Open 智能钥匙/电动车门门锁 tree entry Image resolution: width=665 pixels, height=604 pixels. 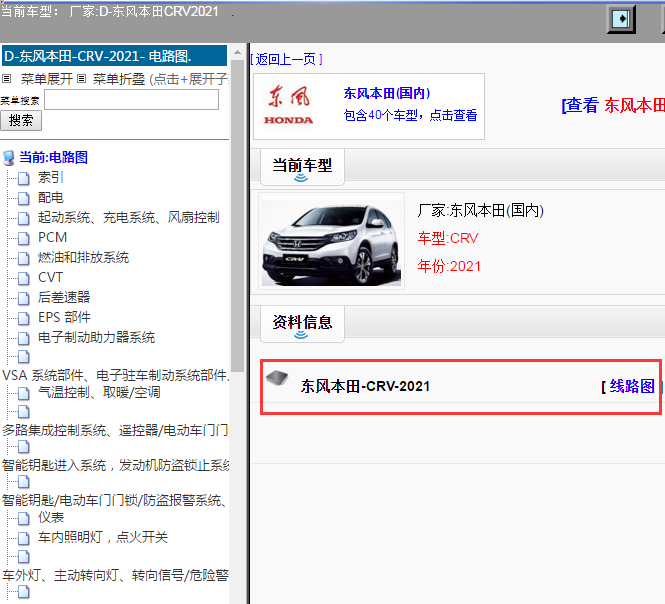[x=115, y=500]
